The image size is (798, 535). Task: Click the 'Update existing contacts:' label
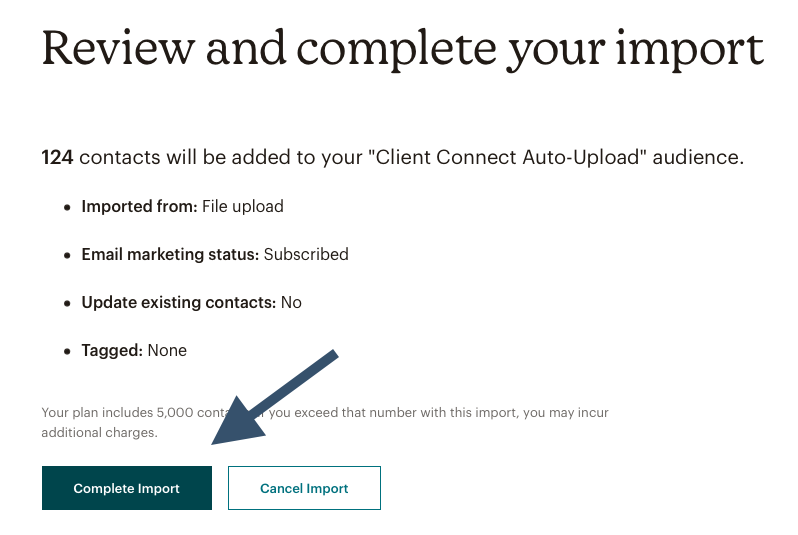(179, 302)
